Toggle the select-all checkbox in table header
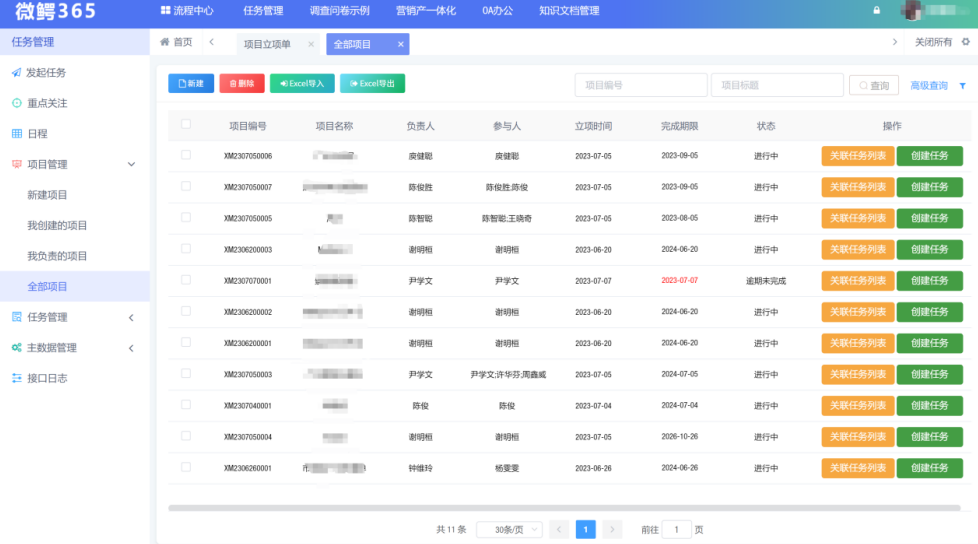The height and width of the screenshot is (544, 978). click(x=186, y=125)
